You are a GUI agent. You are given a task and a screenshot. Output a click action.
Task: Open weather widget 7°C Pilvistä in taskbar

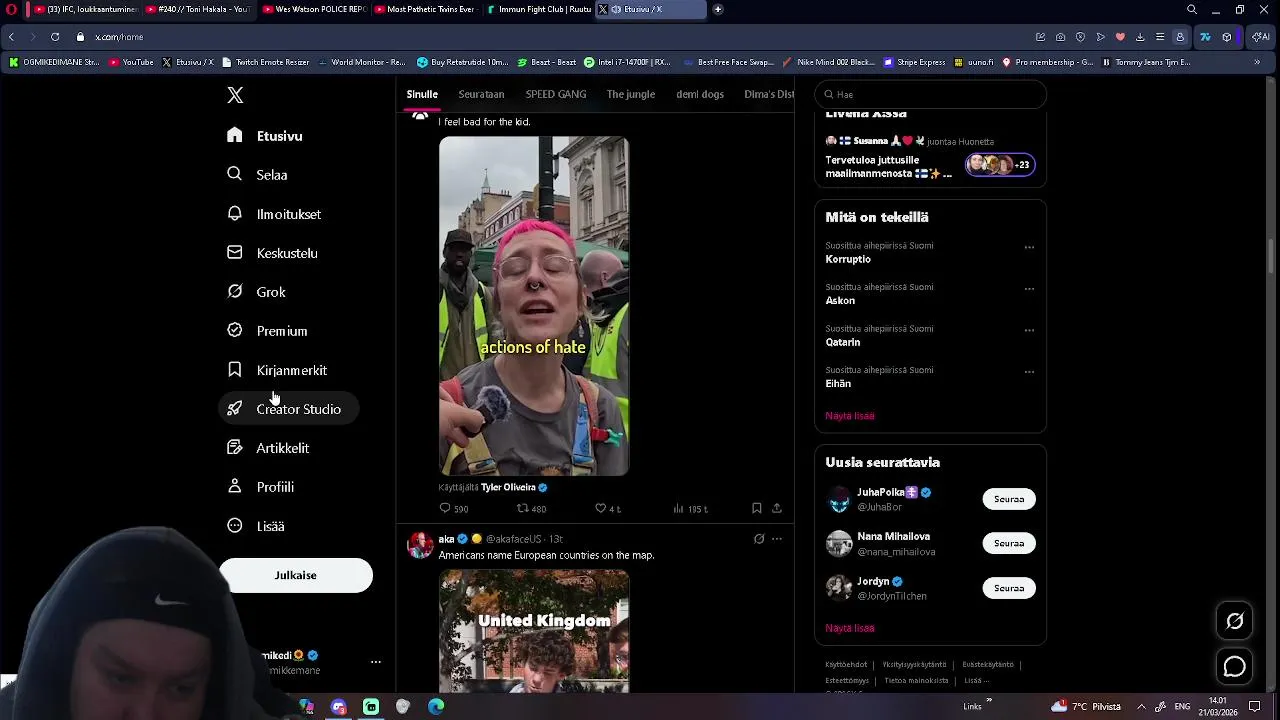coord(1086,706)
